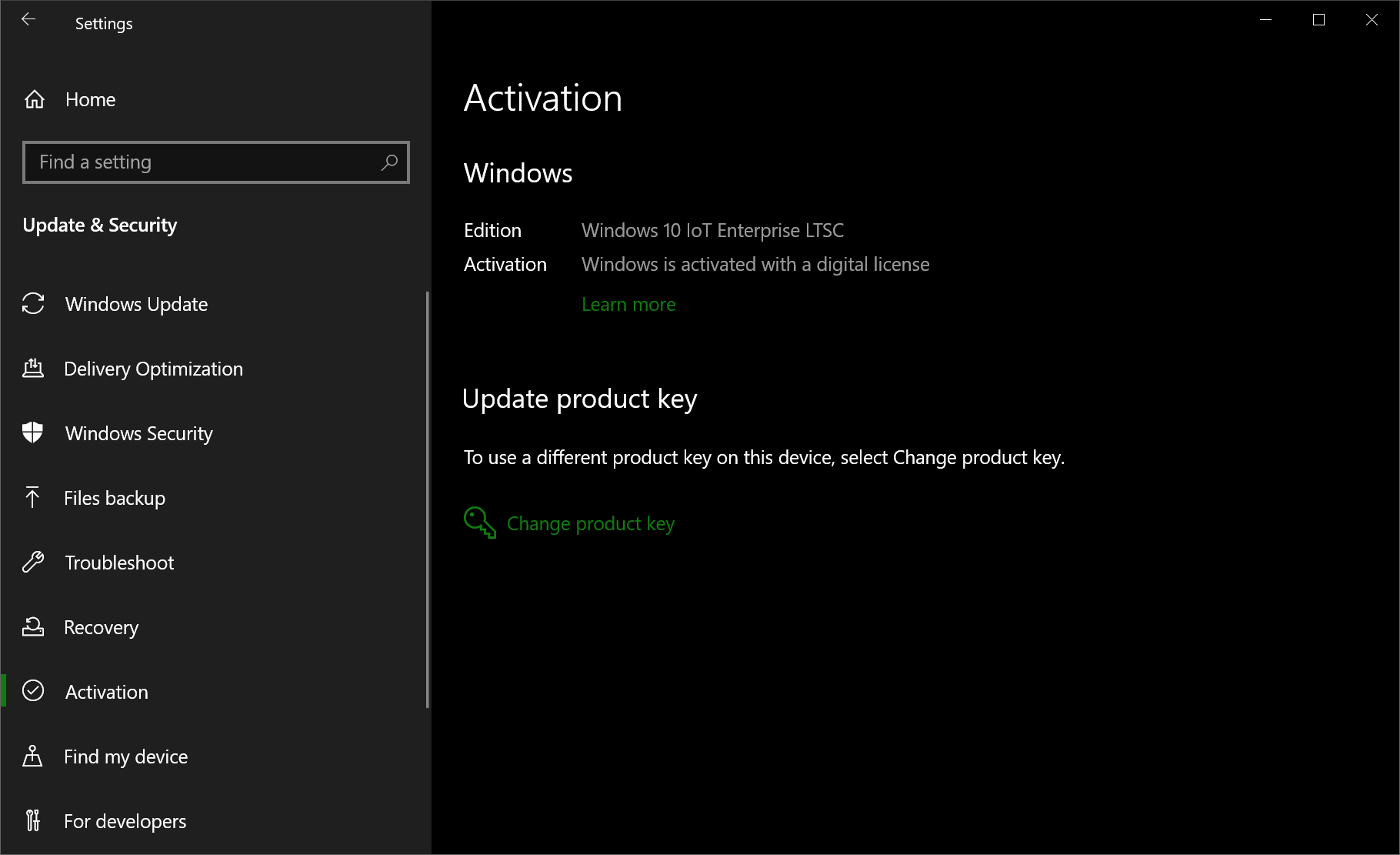Image resolution: width=1400 pixels, height=855 pixels.
Task: Click 'Windows is activated with a digital license'
Action: coord(755,264)
